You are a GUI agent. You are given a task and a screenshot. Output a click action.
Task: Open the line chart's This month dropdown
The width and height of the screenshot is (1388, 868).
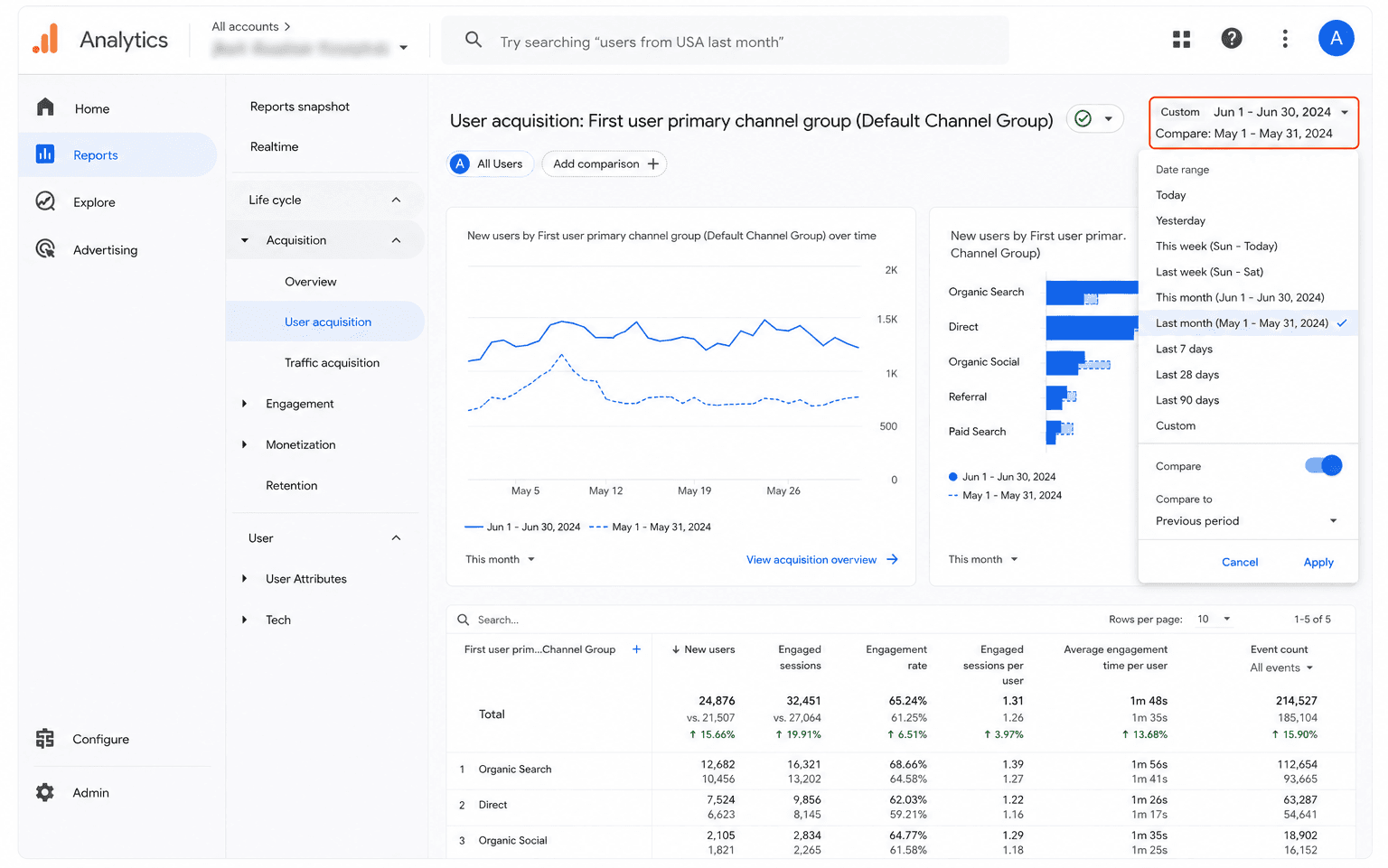(501, 559)
